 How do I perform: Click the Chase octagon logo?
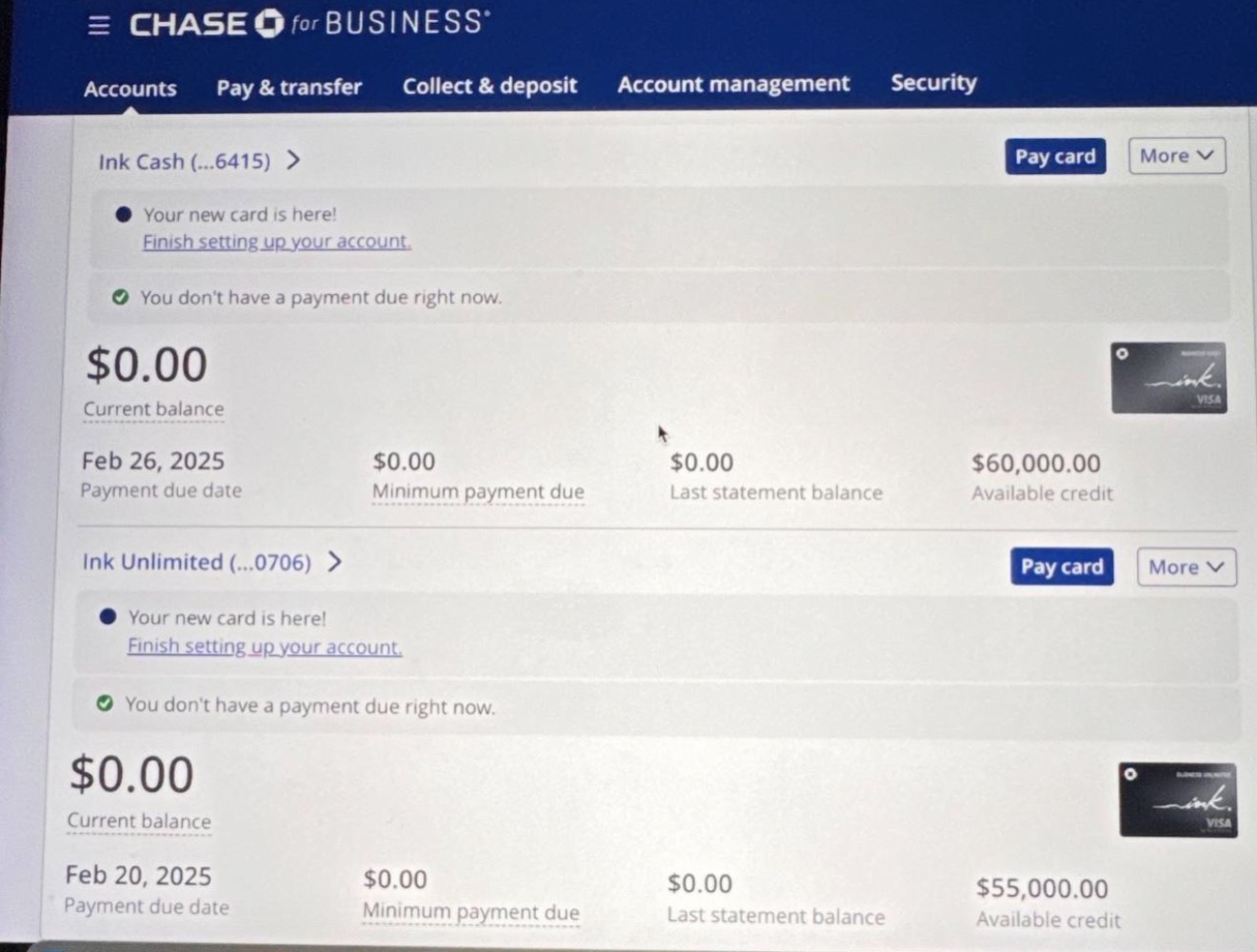point(269,24)
